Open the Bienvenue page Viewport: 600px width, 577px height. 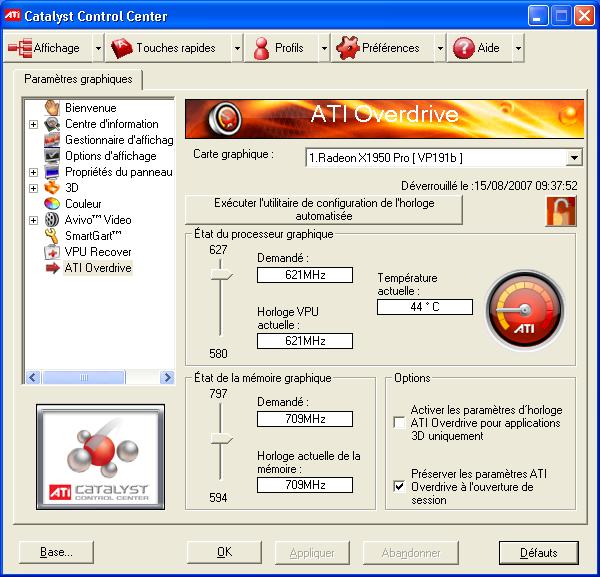pyautogui.click(x=90, y=108)
